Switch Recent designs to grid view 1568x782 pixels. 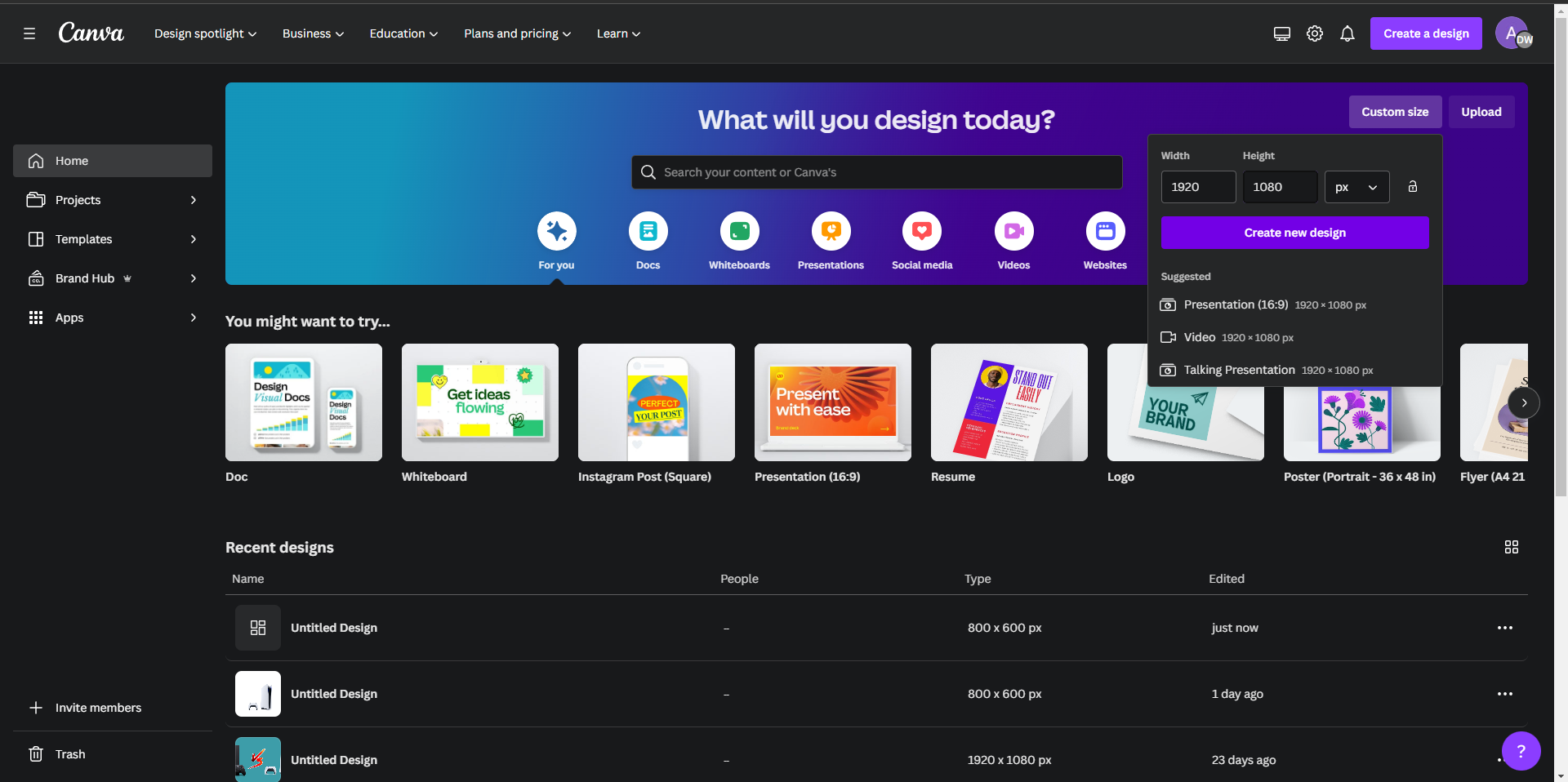coord(1511,547)
